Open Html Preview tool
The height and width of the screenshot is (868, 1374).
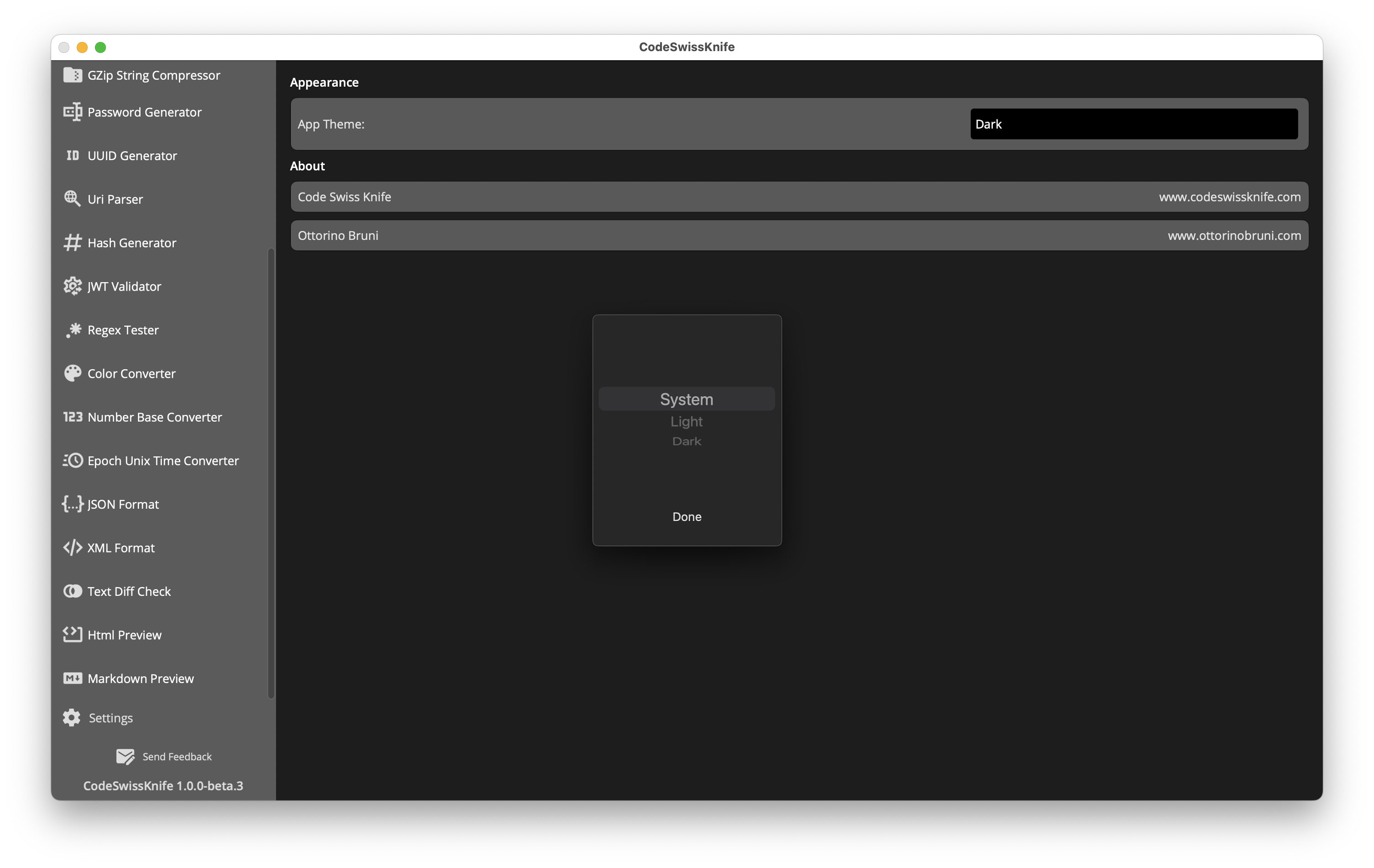pos(124,635)
